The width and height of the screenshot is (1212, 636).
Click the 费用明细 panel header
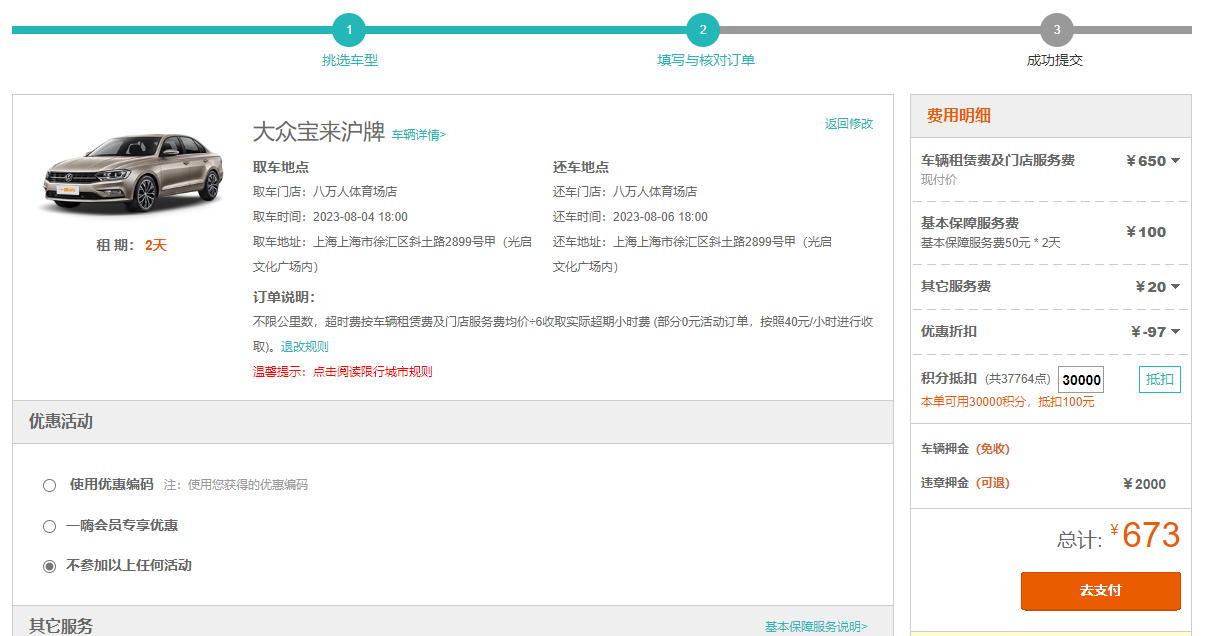click(1051, 116)
